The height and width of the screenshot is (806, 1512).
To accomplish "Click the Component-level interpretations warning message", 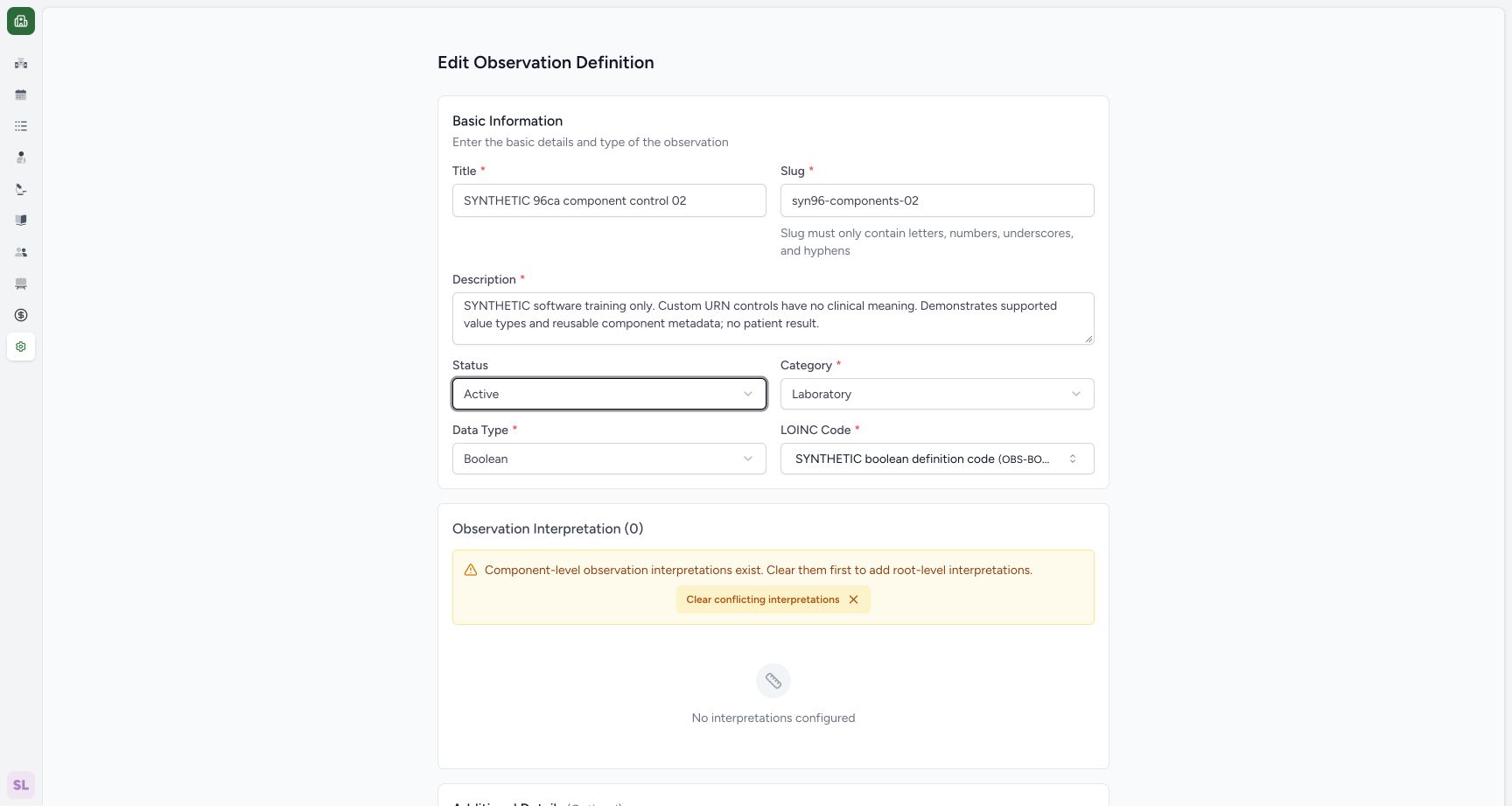I will coord(759,570).
